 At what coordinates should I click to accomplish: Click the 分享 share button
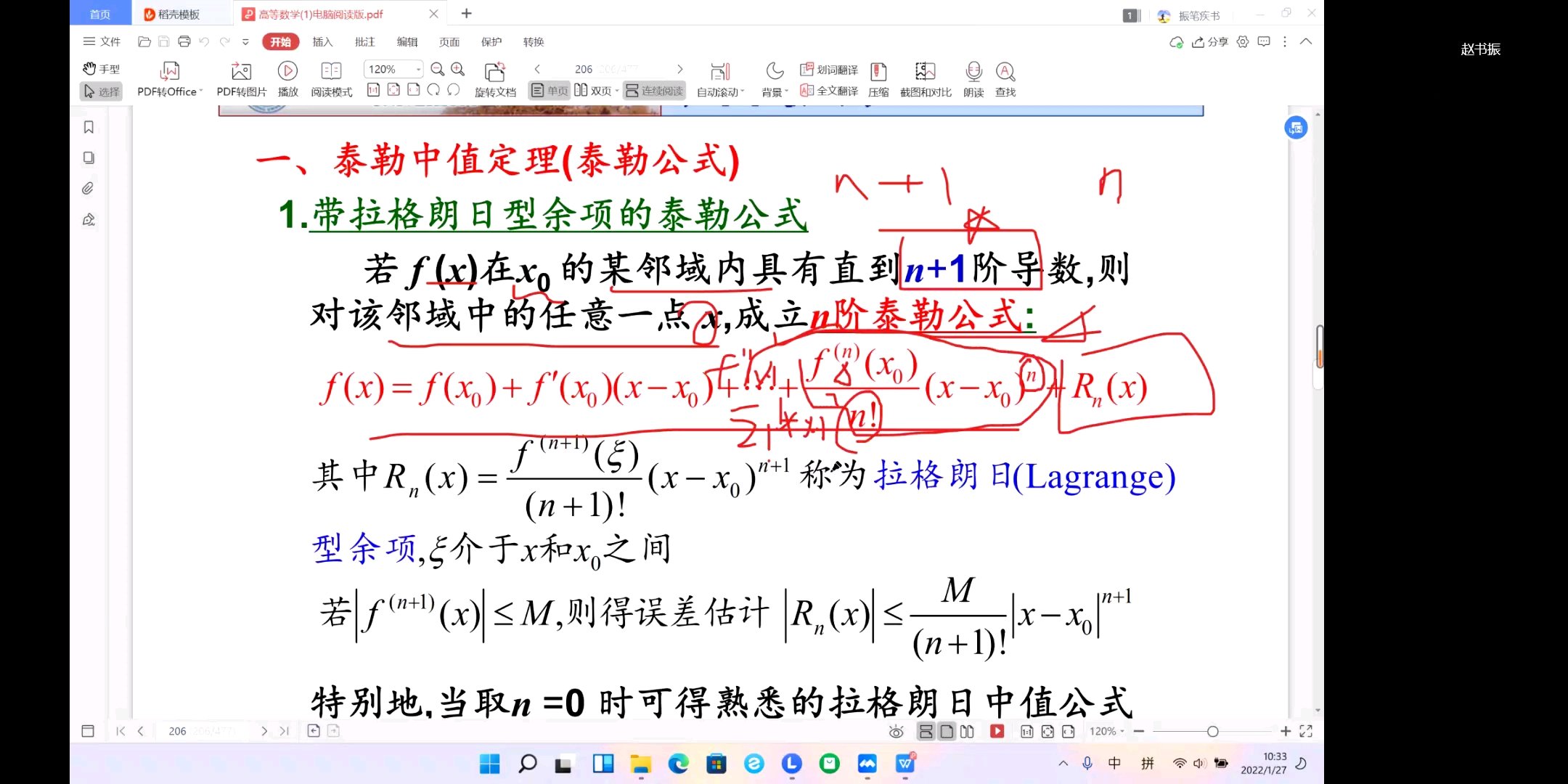[1210, 42]
